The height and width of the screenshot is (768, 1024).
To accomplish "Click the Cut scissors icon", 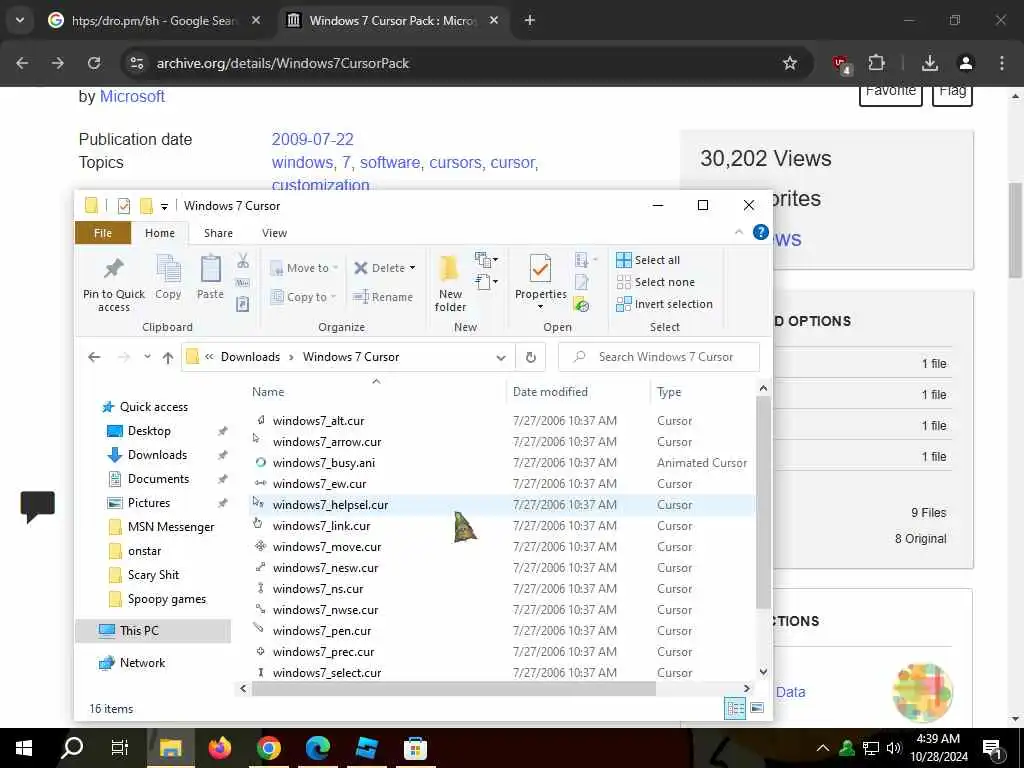I will [x=242, y=261].
